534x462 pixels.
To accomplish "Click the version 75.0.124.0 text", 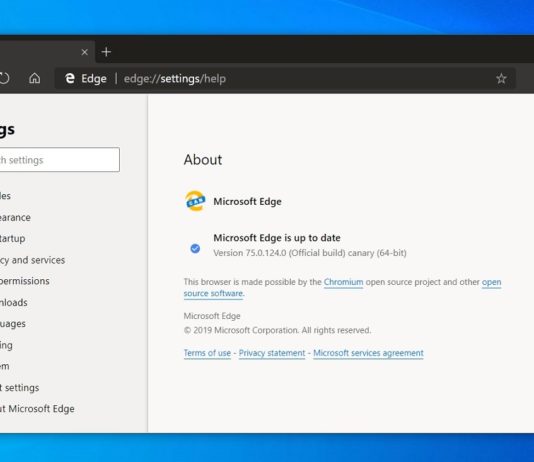I will pyautogui.click(x=310, y=253).
